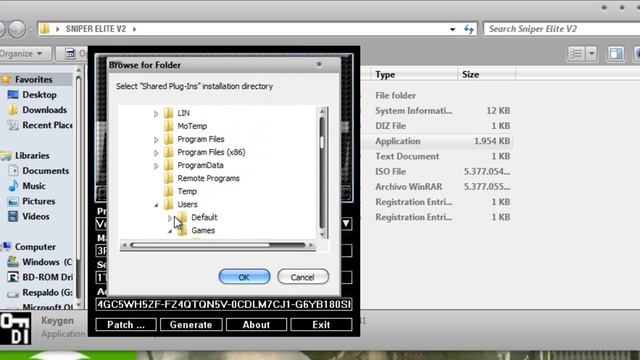
Task: Open Pictures library in sidebar
Action: (38, 201)
